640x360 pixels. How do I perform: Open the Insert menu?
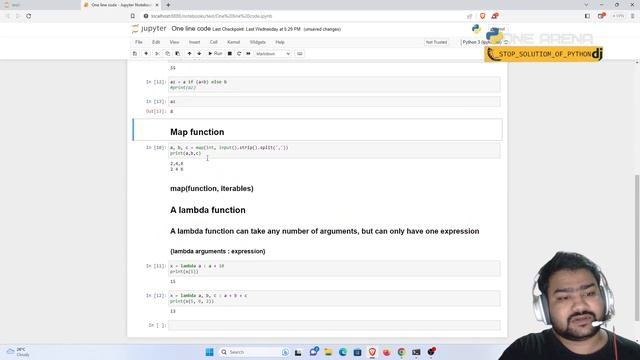tap(194, 42)
